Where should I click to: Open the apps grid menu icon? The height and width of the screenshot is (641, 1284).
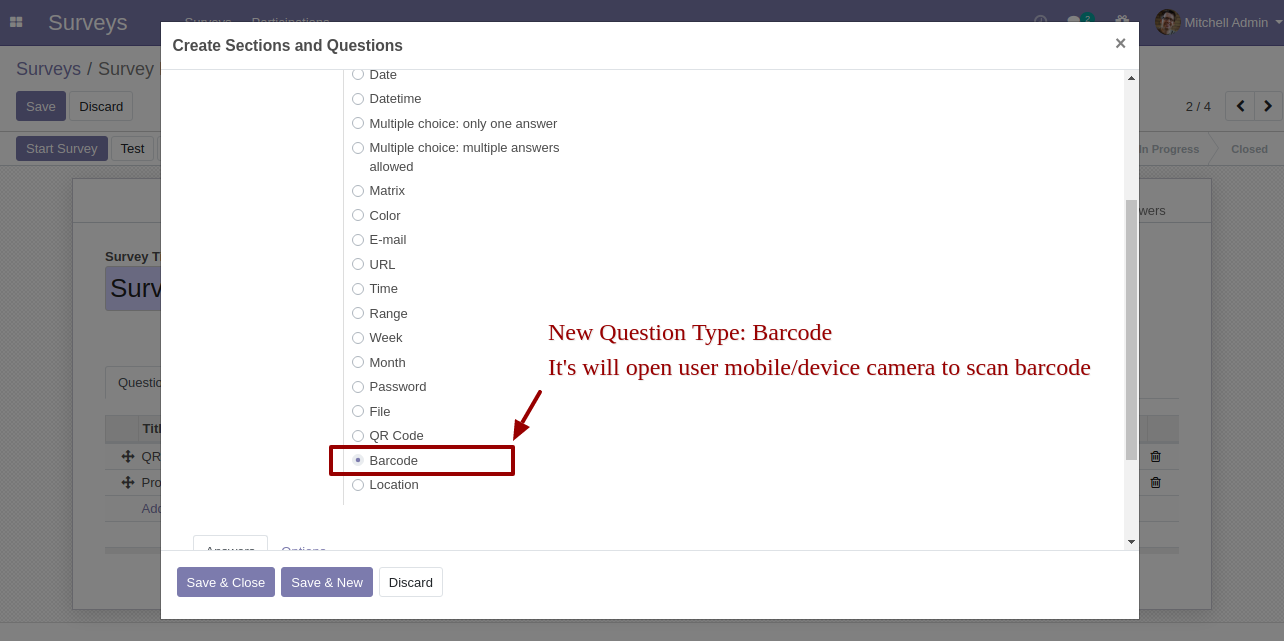[x=16, y=22]
